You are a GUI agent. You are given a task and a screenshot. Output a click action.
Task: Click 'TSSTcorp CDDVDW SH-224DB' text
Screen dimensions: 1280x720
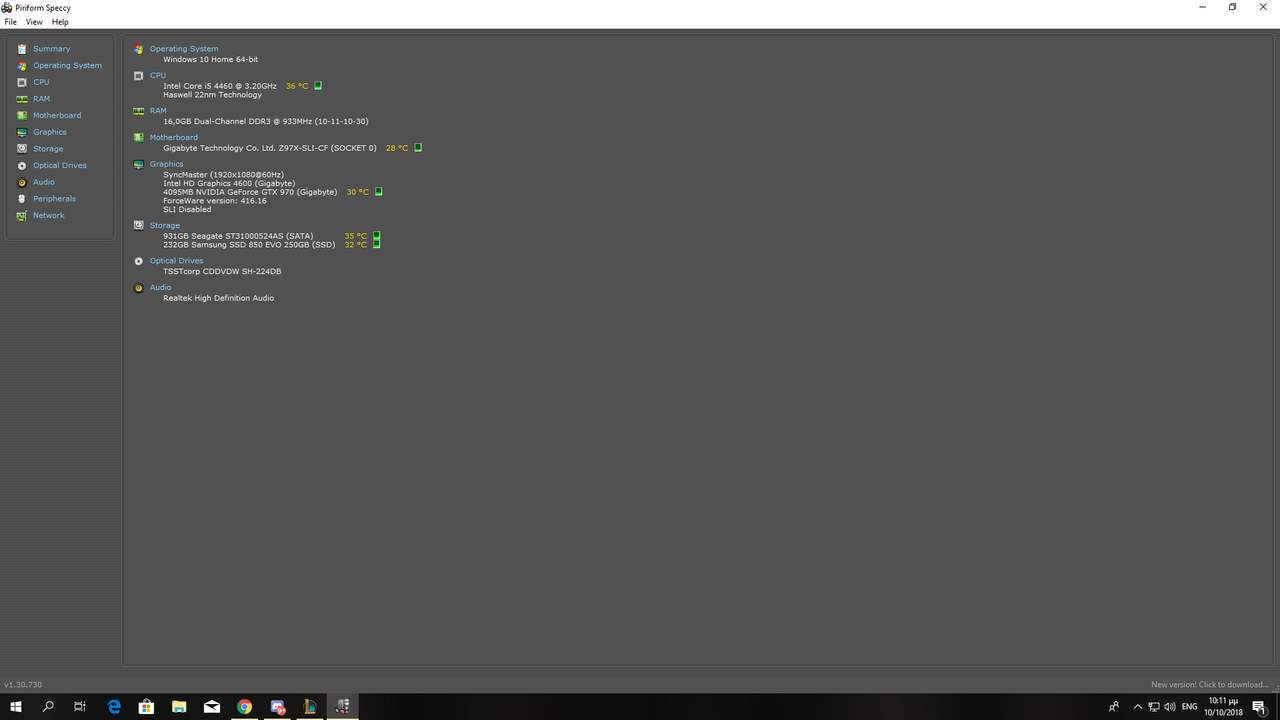coord(222,271)
